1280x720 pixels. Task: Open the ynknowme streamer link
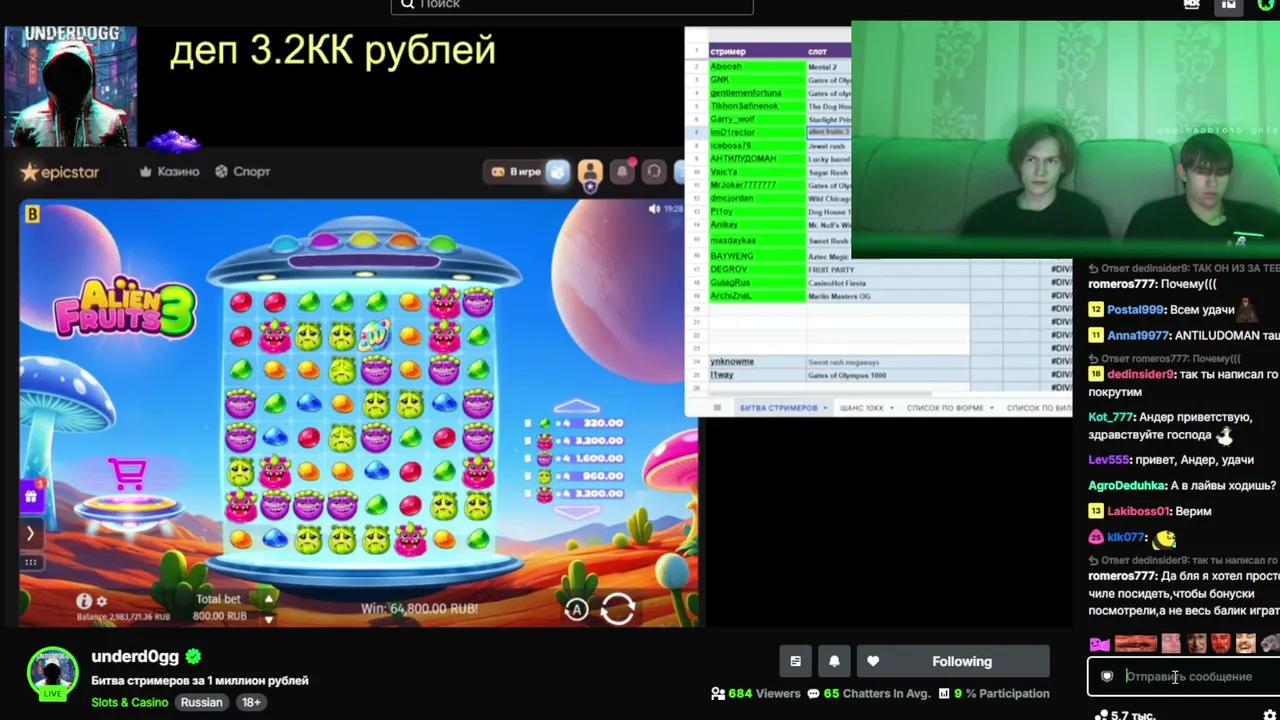pyautogui.click(x=732, y=361)
